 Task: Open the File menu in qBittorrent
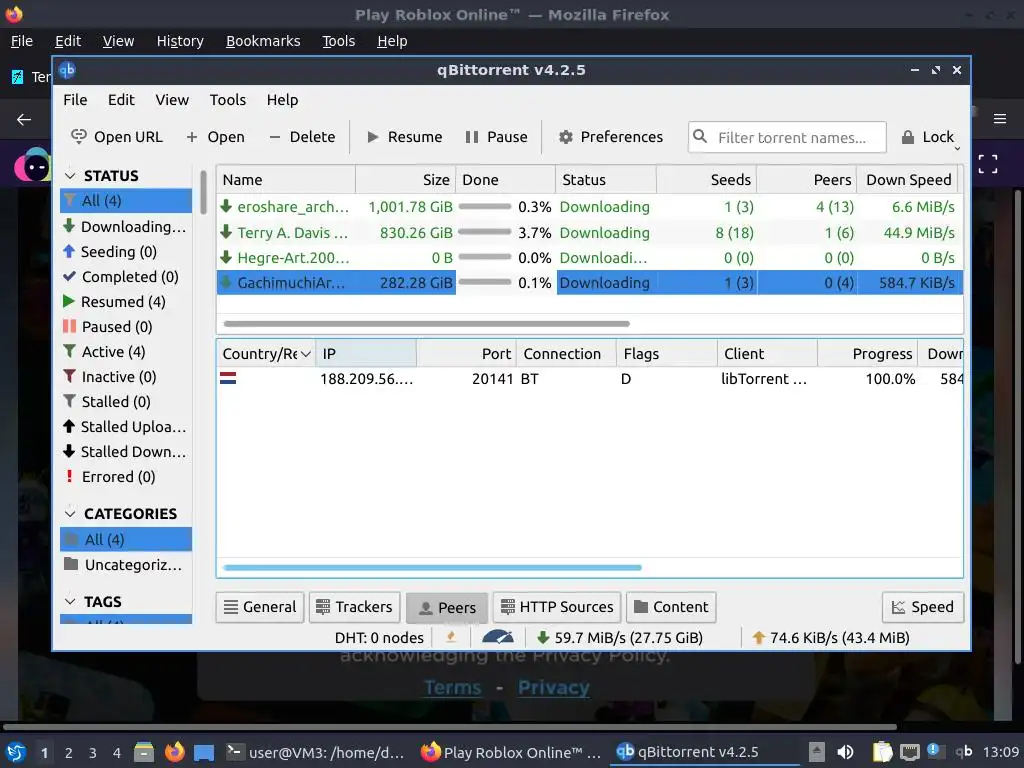pos(75,100)
